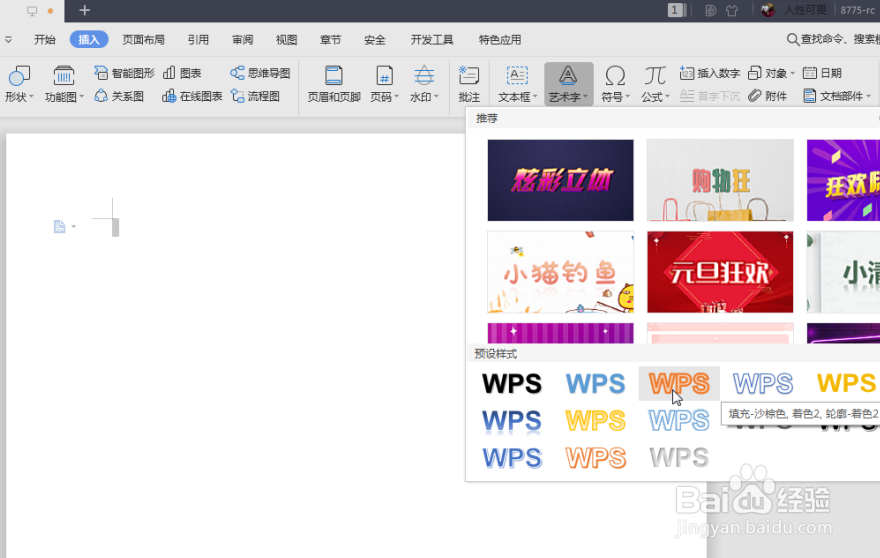Select the 炫彩立体 WordArt template

click(560, 180)
